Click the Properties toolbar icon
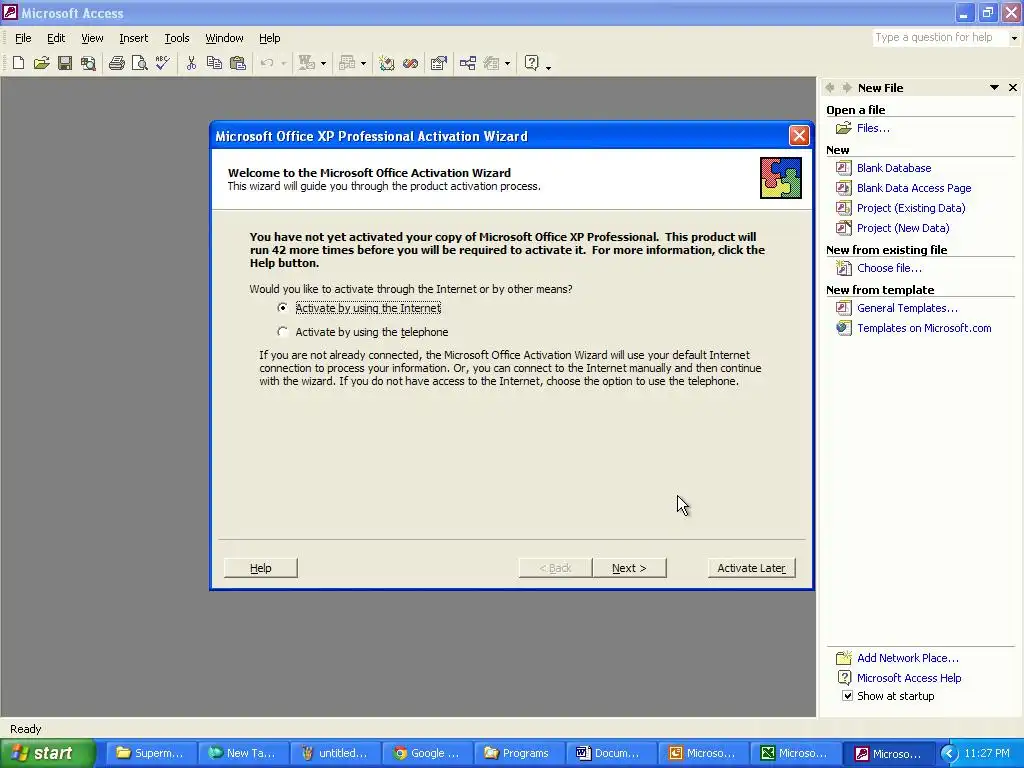This screenshot has height=768, width=1024. coord(439,63)
